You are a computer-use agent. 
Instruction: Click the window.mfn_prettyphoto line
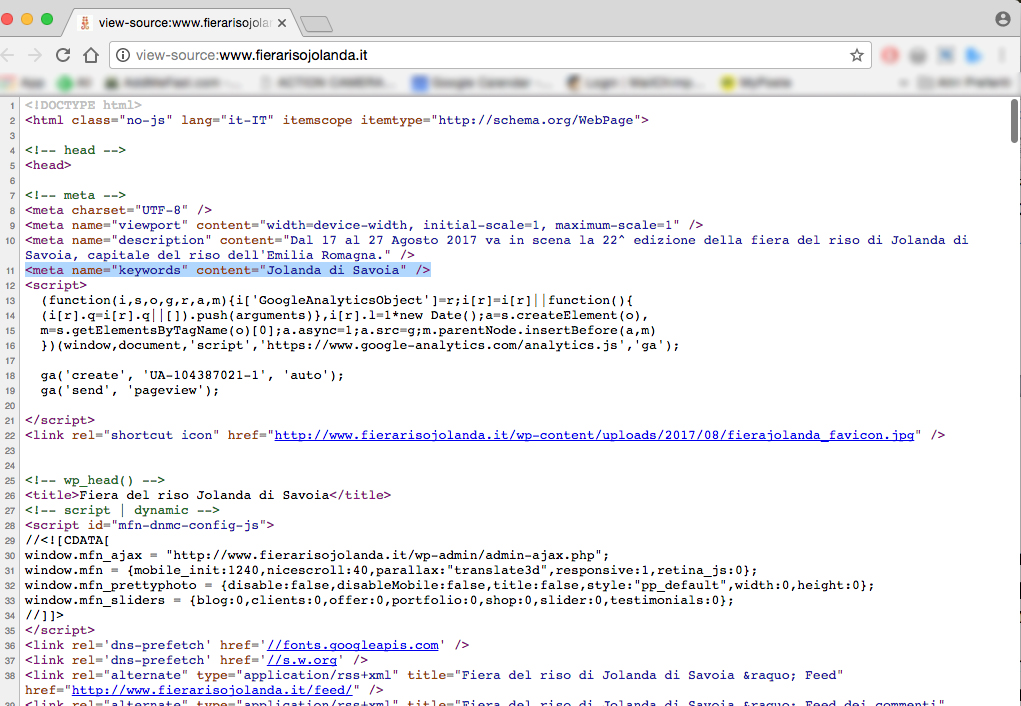click(x=450, y=585)
